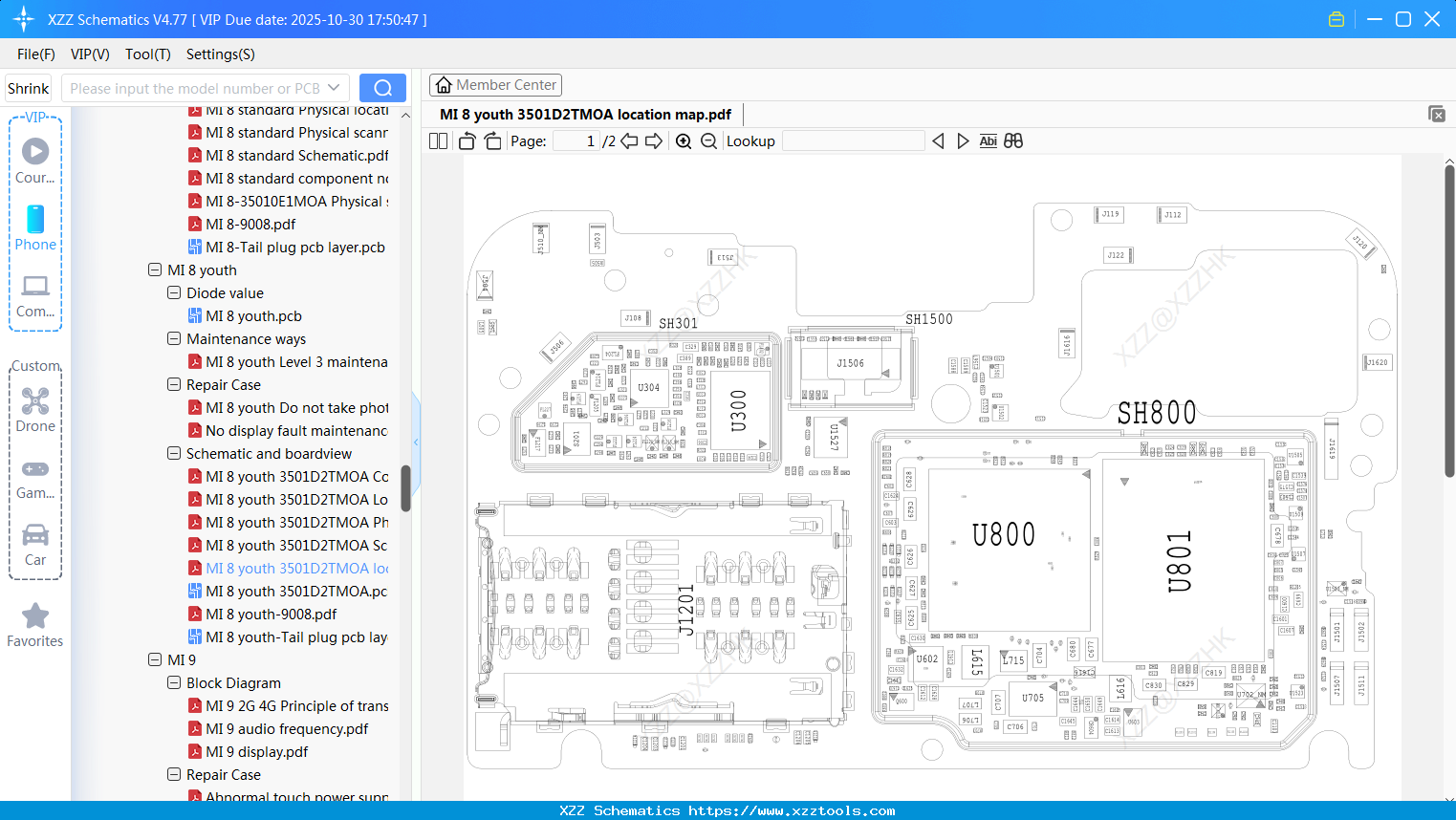This screenshot has height=820, width=1456.
Task: Rotate the PDF page counterclockwise
Action: [x=466, y=140]
